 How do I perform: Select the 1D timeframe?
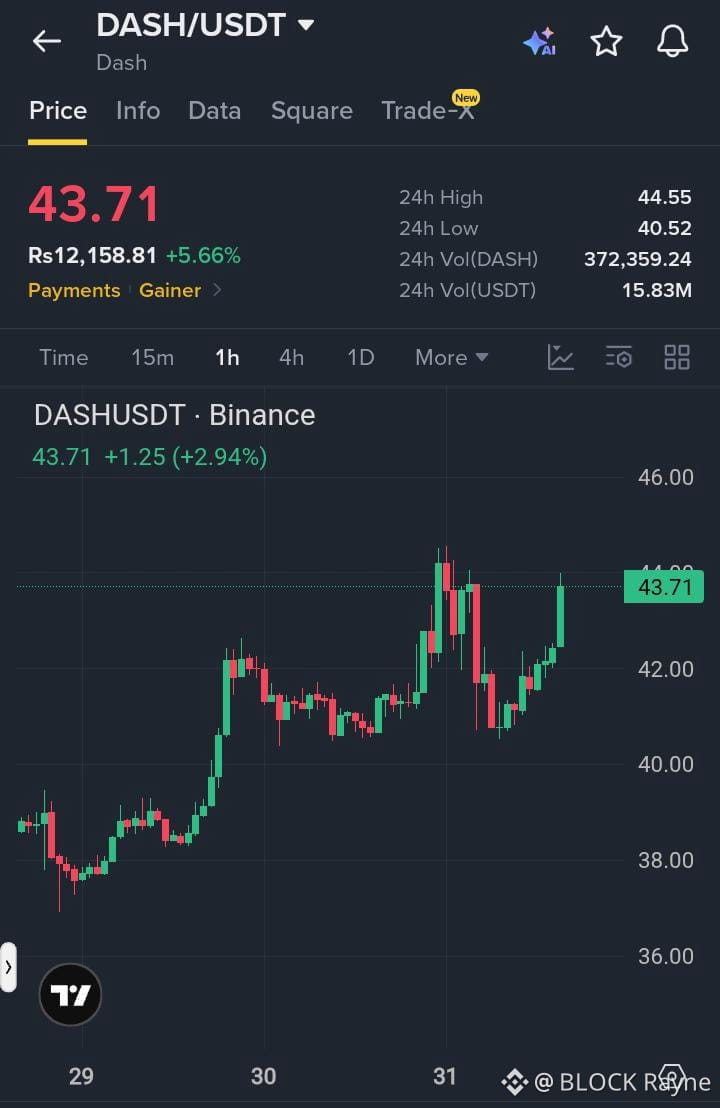(x=360, y=358)
